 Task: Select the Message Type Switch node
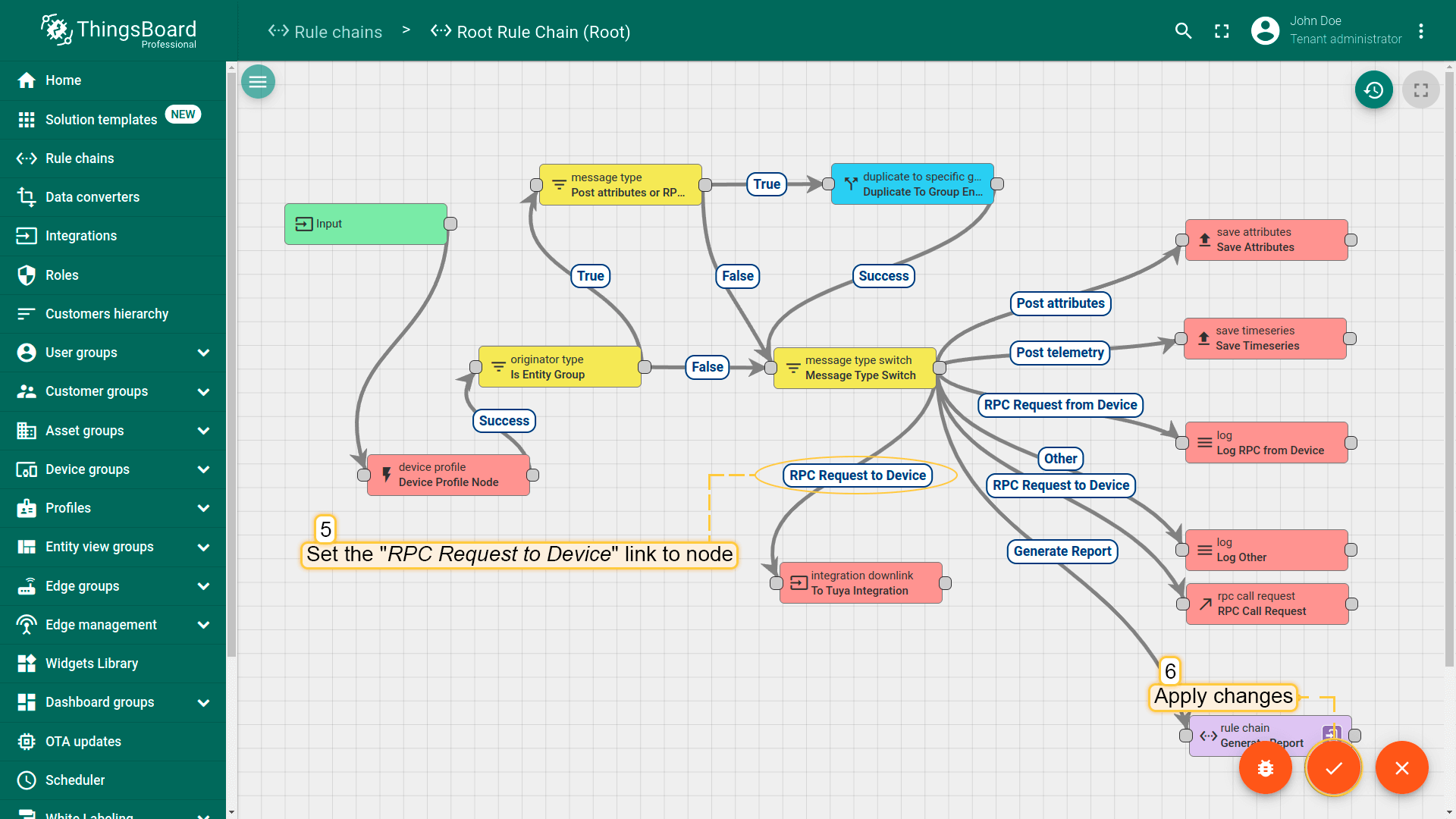click(855, 368)
